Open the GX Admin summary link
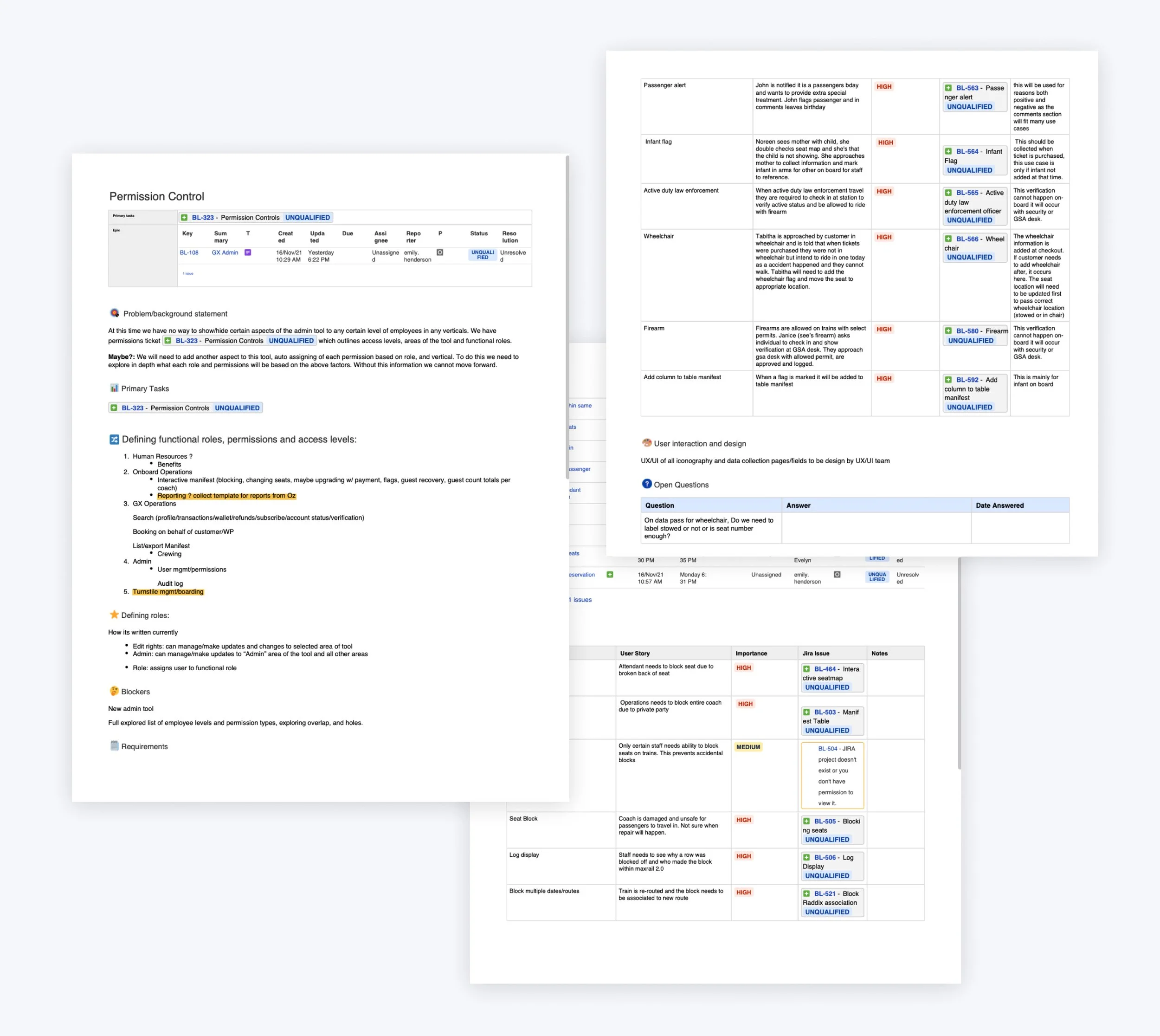 pyautogui.click(x=225, y=253)
